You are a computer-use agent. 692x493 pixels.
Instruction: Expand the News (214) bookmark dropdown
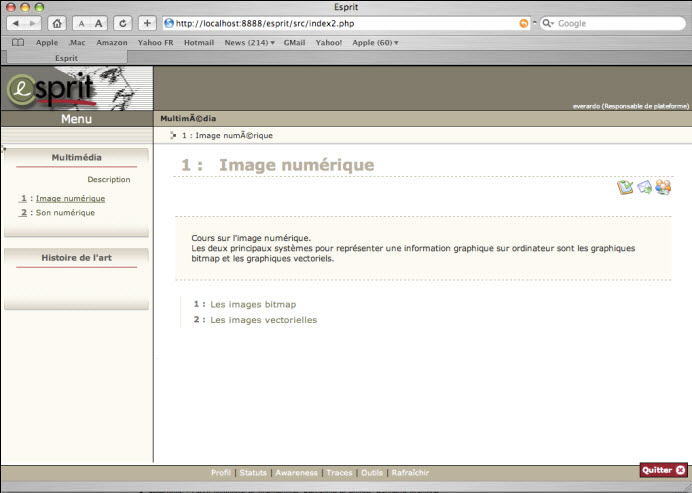pyautogui.click(x=250, y=43)
